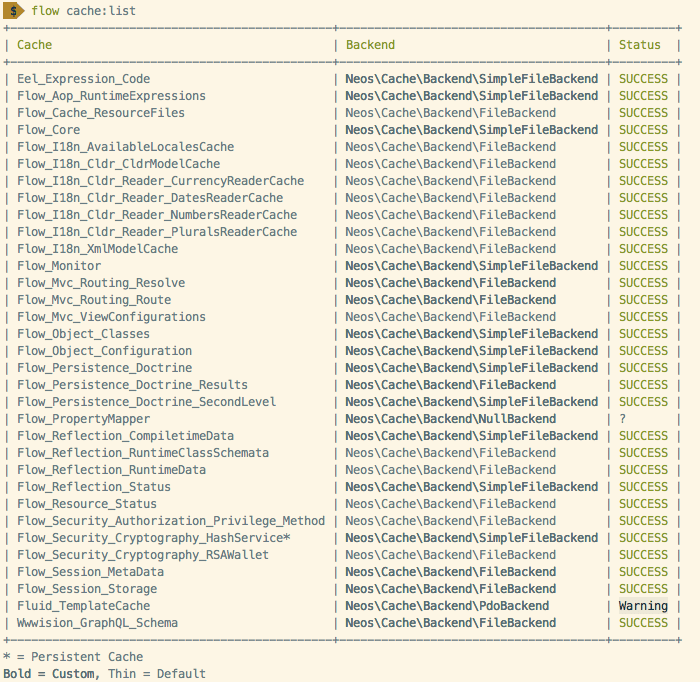Click the bold 'Custom' legend word
Screen dimensions: 700x682
[x=73, y=674]
